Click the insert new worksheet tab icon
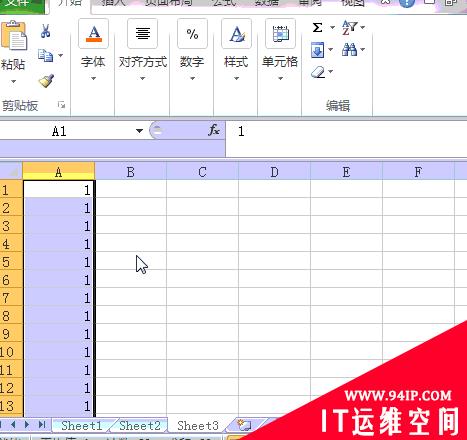 244,425
